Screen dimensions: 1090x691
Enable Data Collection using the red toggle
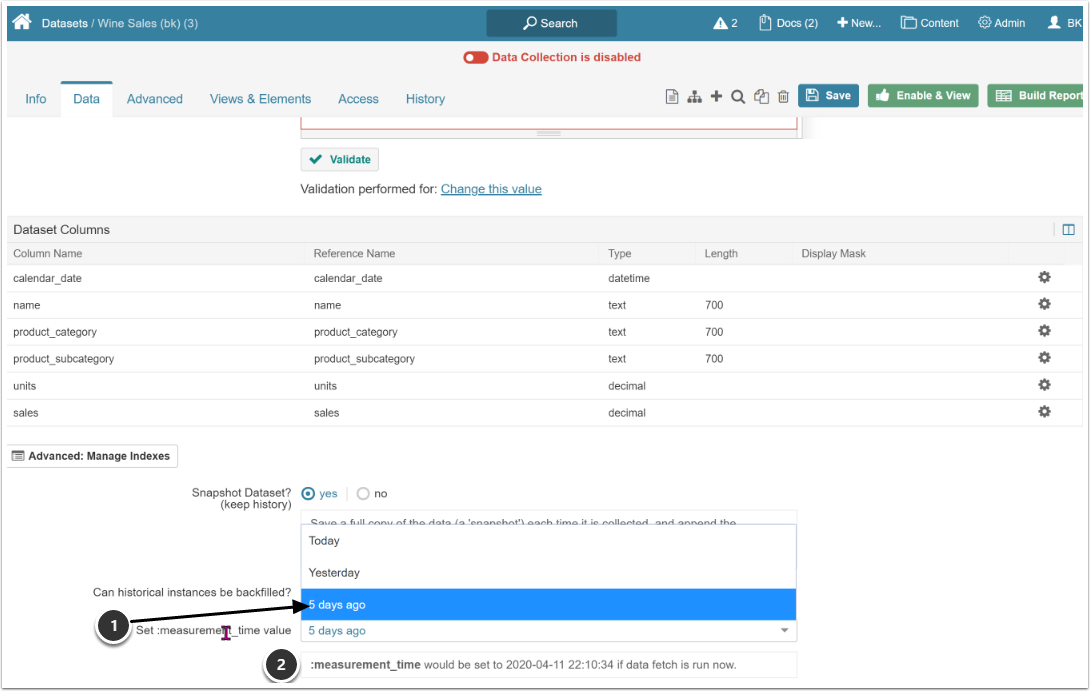pyautogui.click(x=478, y=57)
